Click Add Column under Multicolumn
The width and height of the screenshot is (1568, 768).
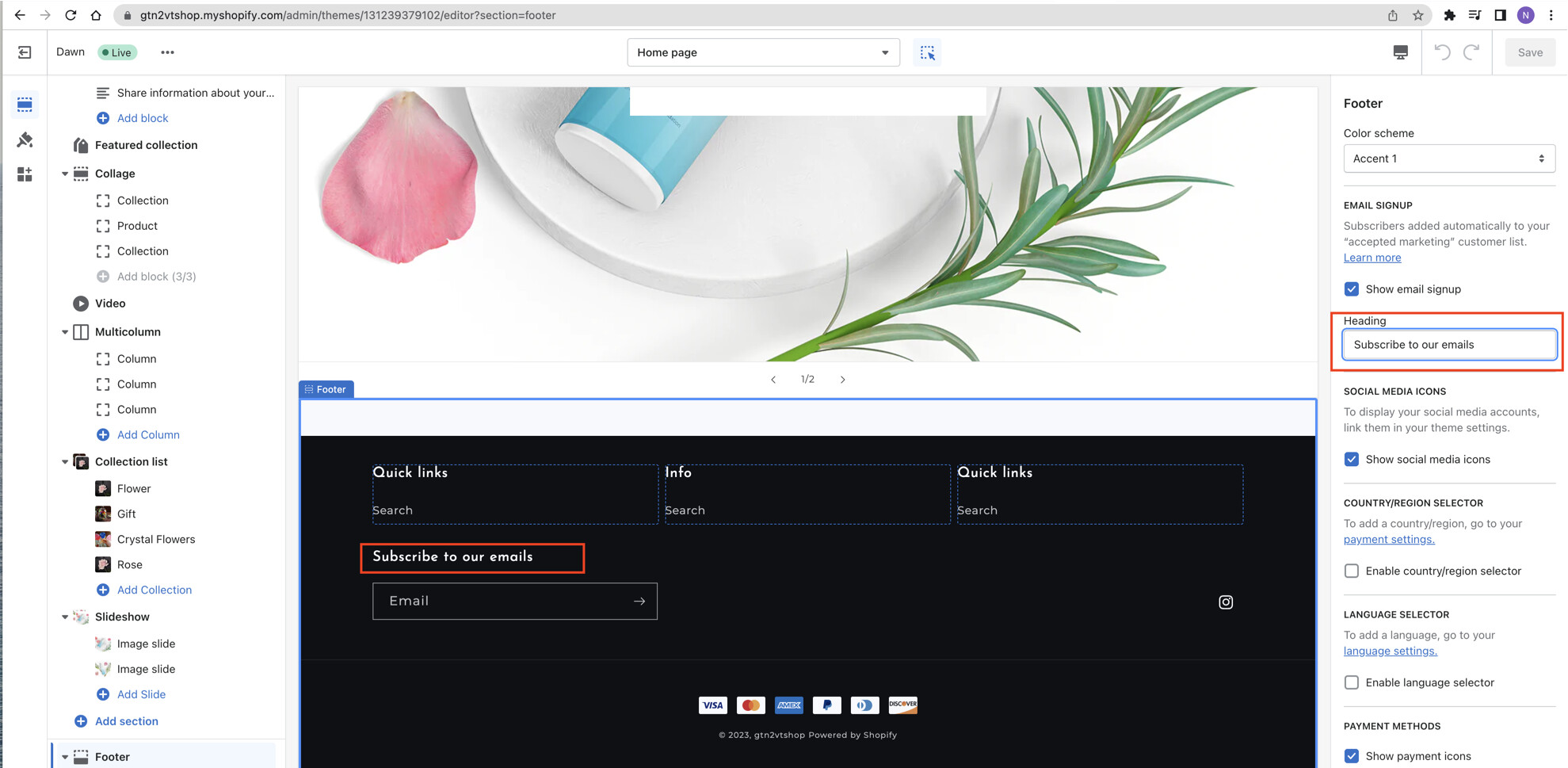[148, 435]
